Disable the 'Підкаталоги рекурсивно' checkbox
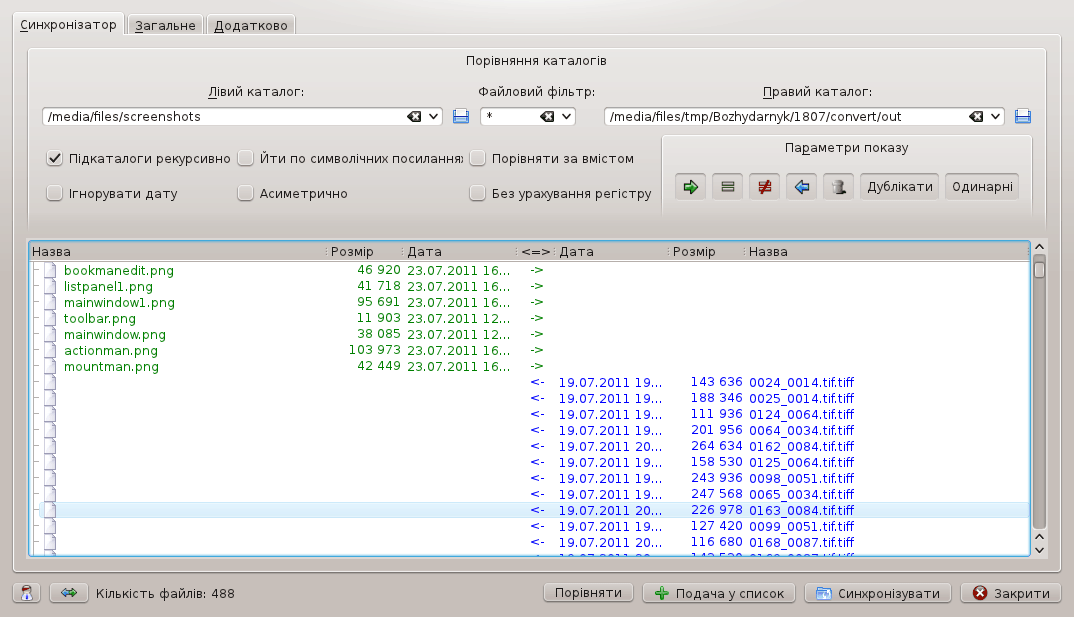This screenshot has width=1074, height=617. [55, 158]
